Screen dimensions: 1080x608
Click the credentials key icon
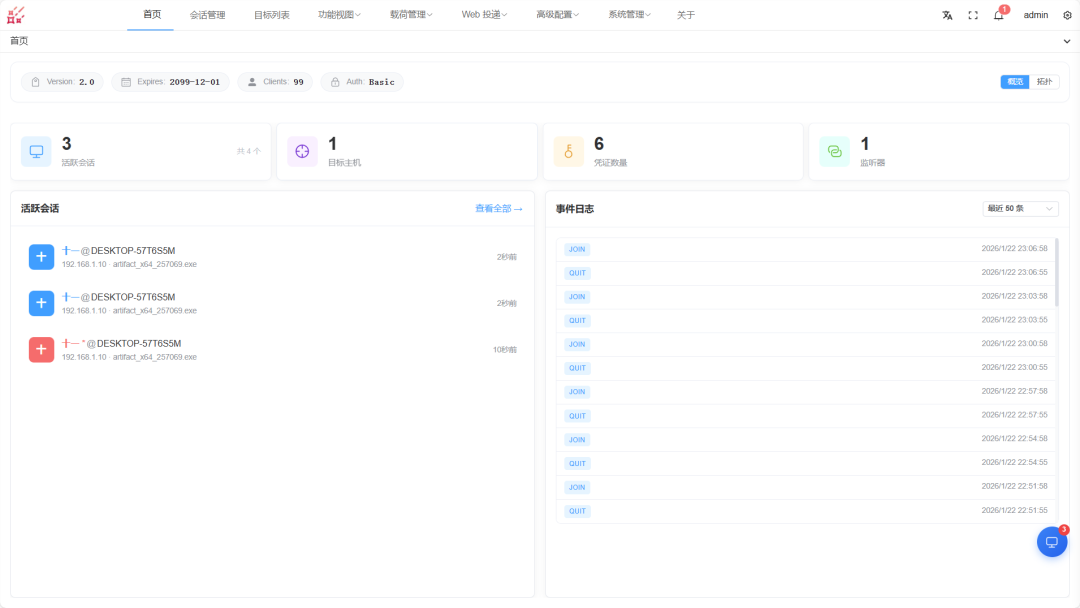pos(568,151)
